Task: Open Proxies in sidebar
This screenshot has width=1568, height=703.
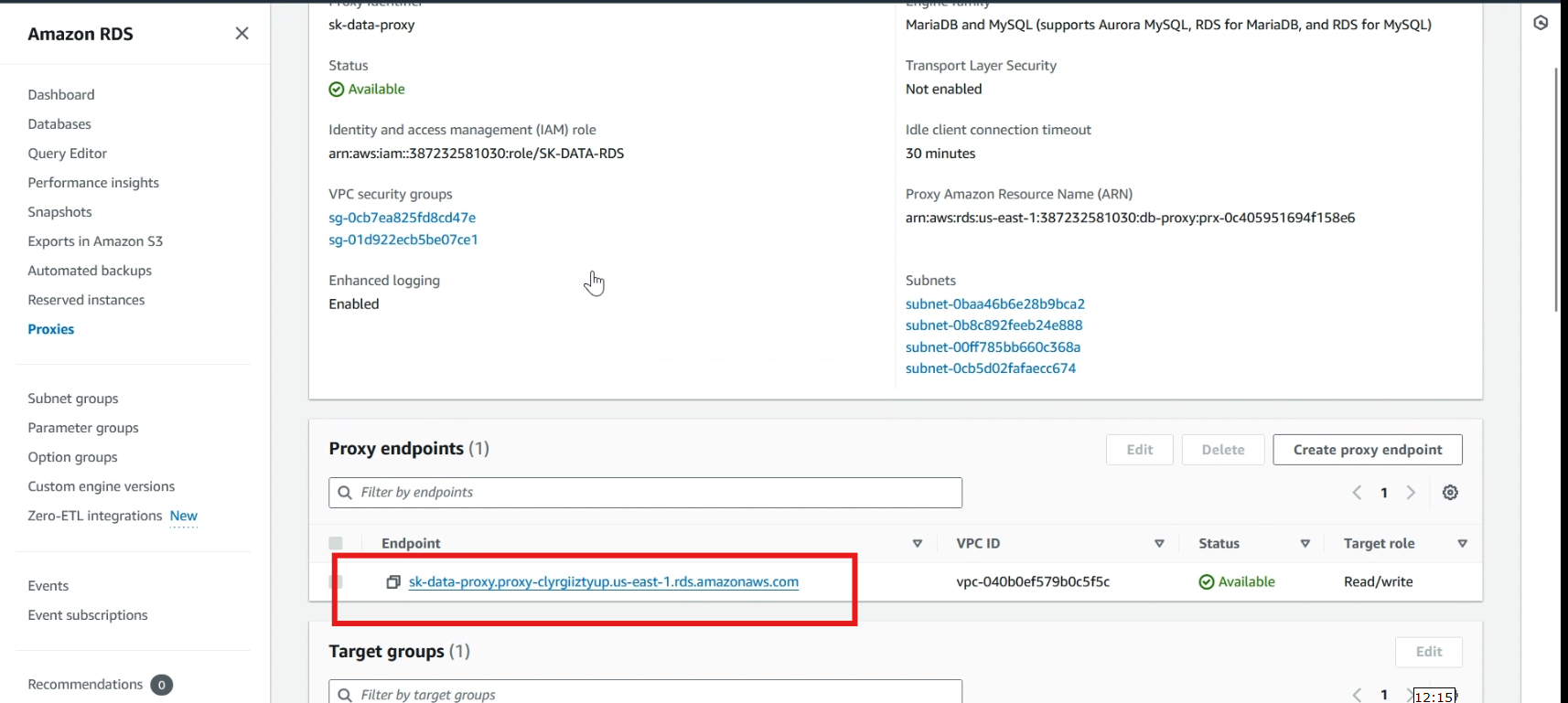Action: [51, 329]
